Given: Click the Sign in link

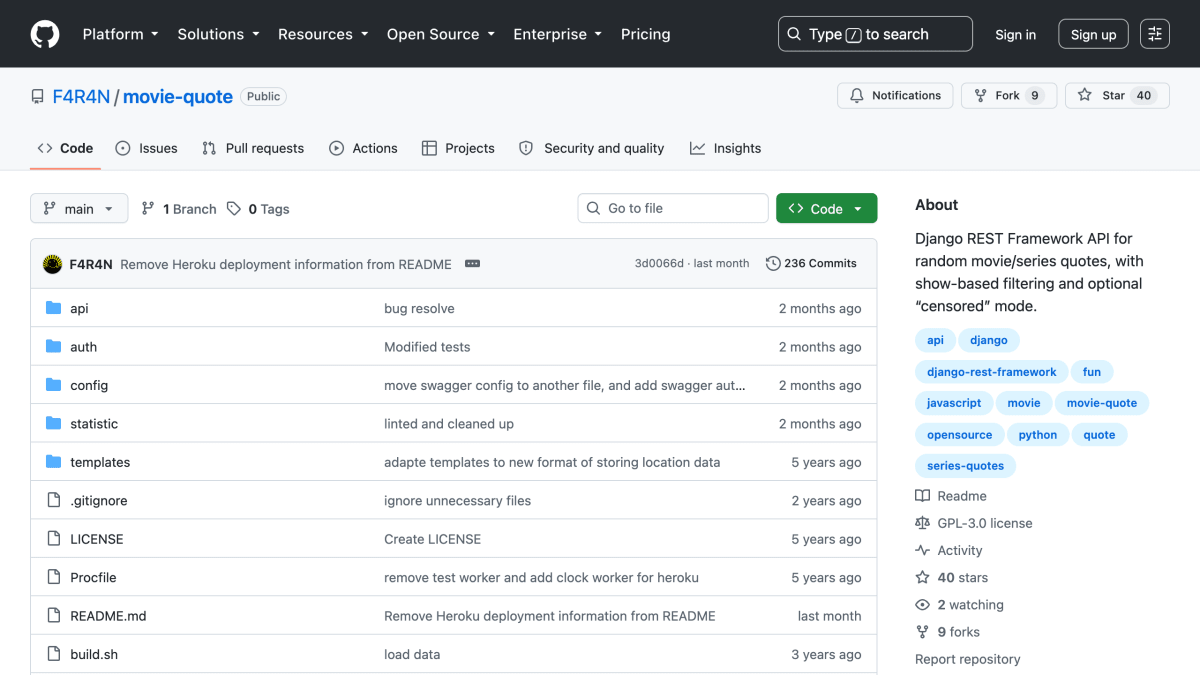Looking at the screenshot, I should point(1016,34).
